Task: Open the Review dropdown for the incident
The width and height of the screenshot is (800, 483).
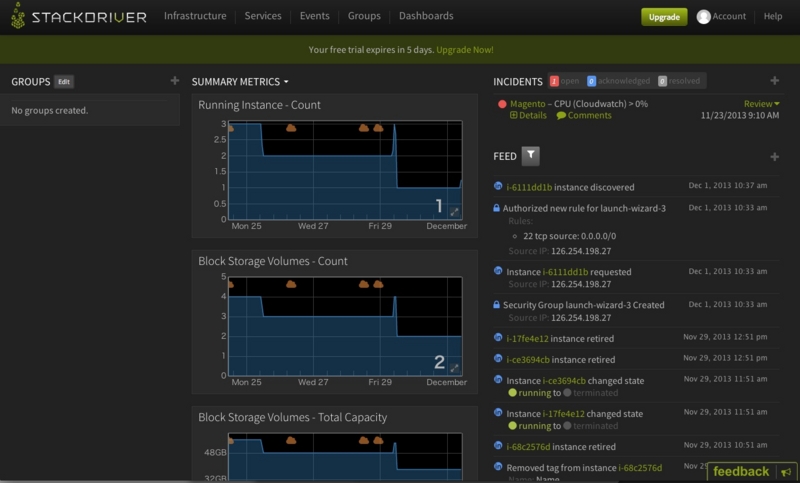Action: pos(761,104)
